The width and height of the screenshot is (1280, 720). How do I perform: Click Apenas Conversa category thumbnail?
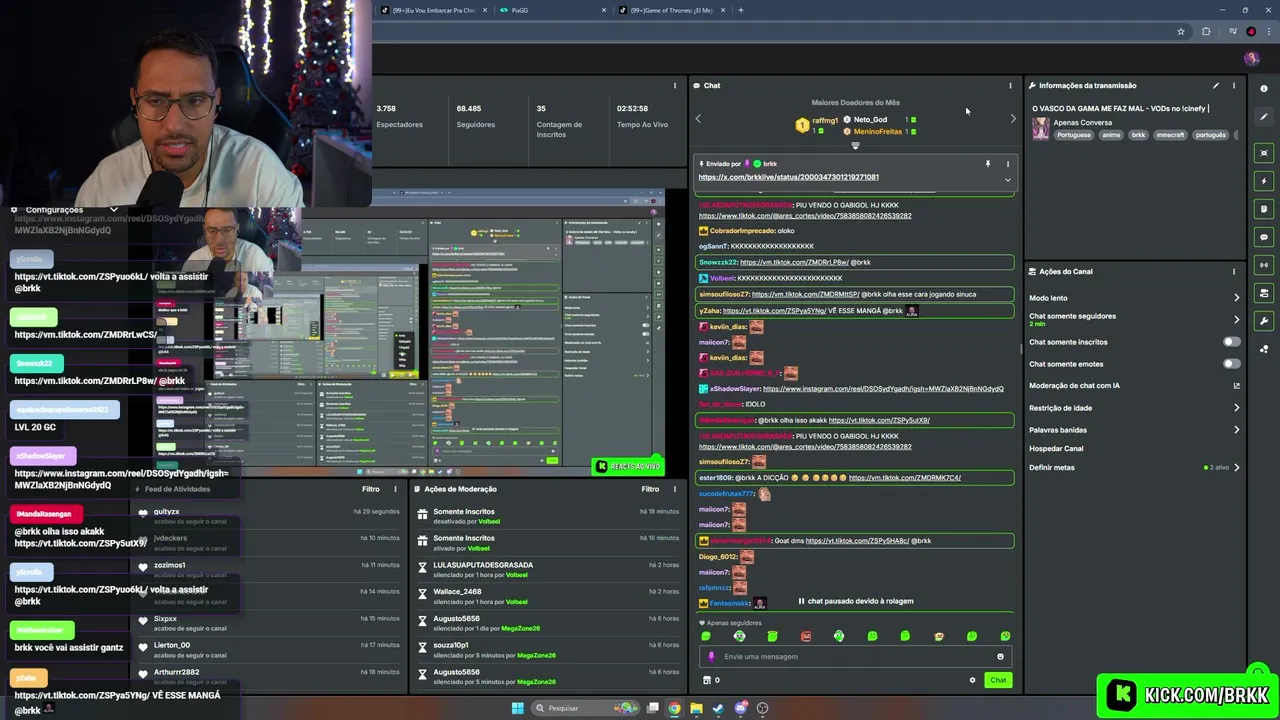click(1041, 129)
